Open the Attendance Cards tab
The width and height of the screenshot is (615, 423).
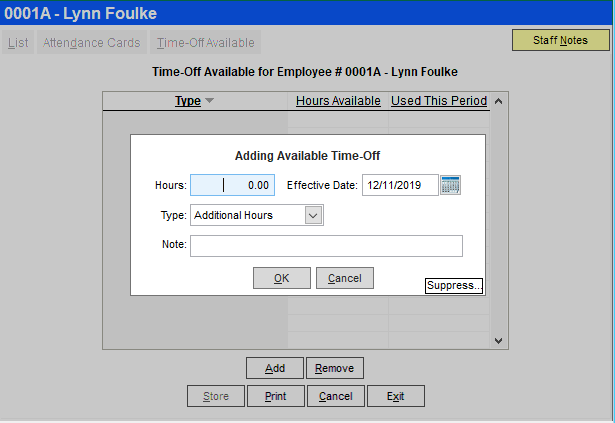coord(91,43)
